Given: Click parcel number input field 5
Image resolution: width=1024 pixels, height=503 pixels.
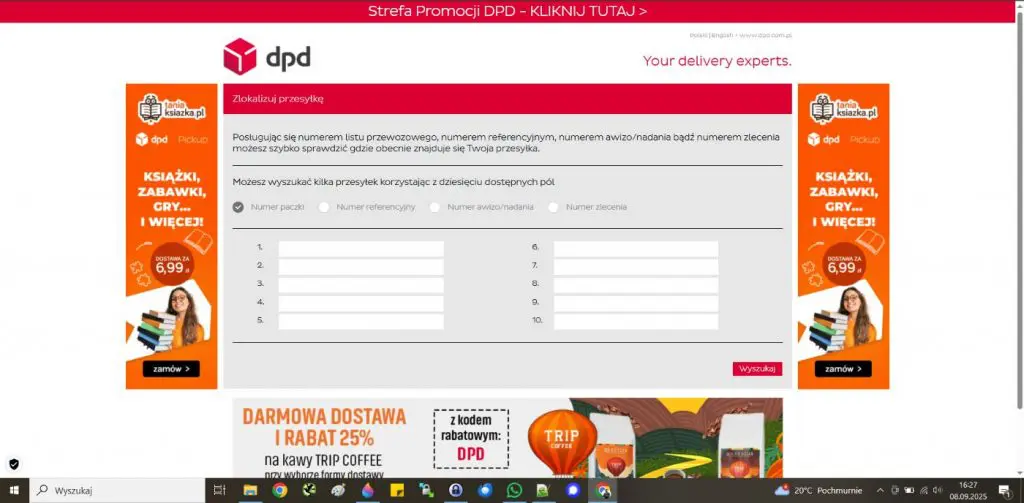Looking at the screenshot, I should [361, 321].
